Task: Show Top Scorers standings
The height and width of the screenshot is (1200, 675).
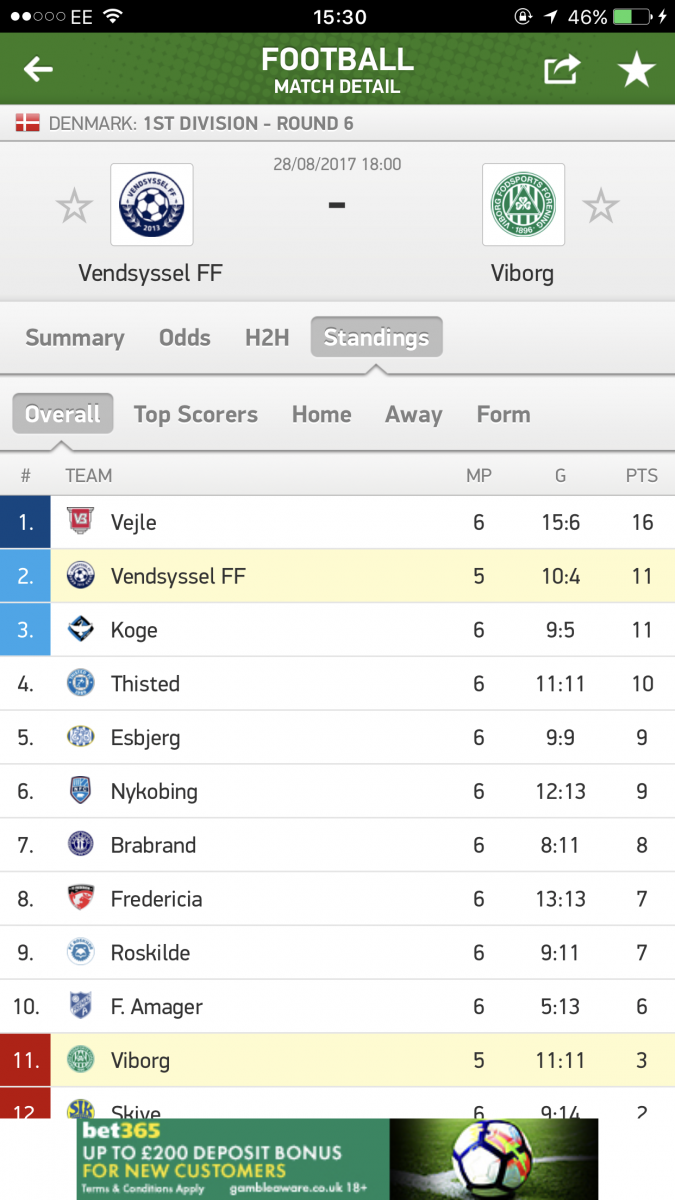Action: (196, 414)
